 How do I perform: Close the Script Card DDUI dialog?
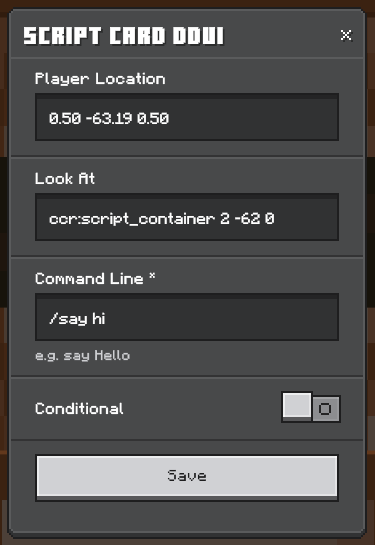coord(346,35)
